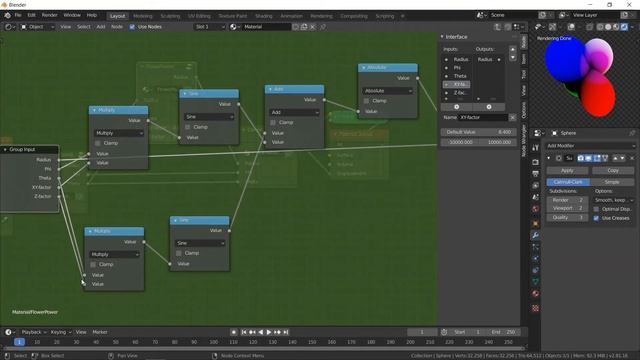The height and width of the screenshot is (360, 640).
Task: Unlink the material with the X icon
Action: pyautogui.click(x=313, y=27)
